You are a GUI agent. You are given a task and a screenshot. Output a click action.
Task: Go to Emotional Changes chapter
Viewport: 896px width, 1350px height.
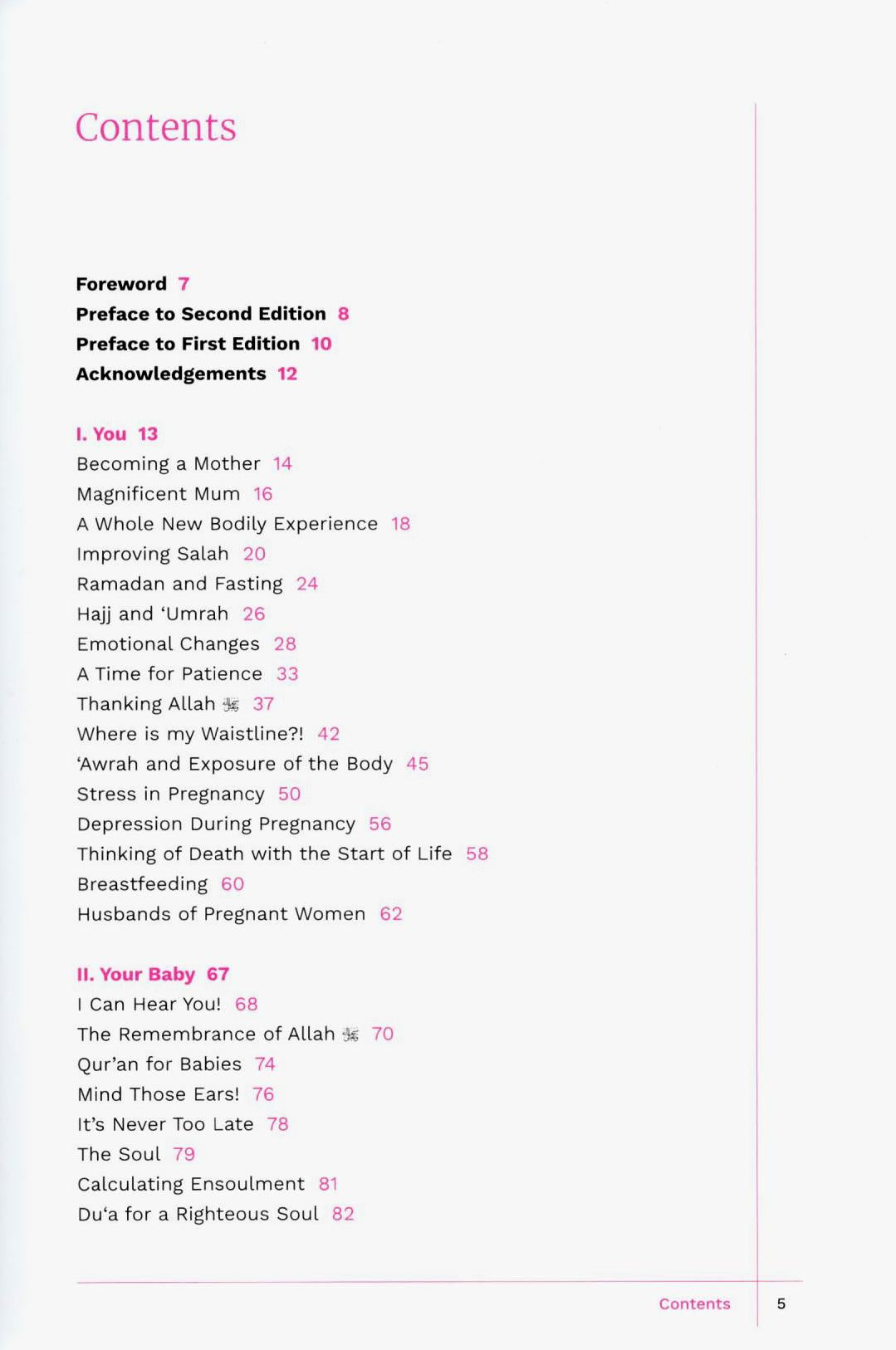[x=168, y=643]
